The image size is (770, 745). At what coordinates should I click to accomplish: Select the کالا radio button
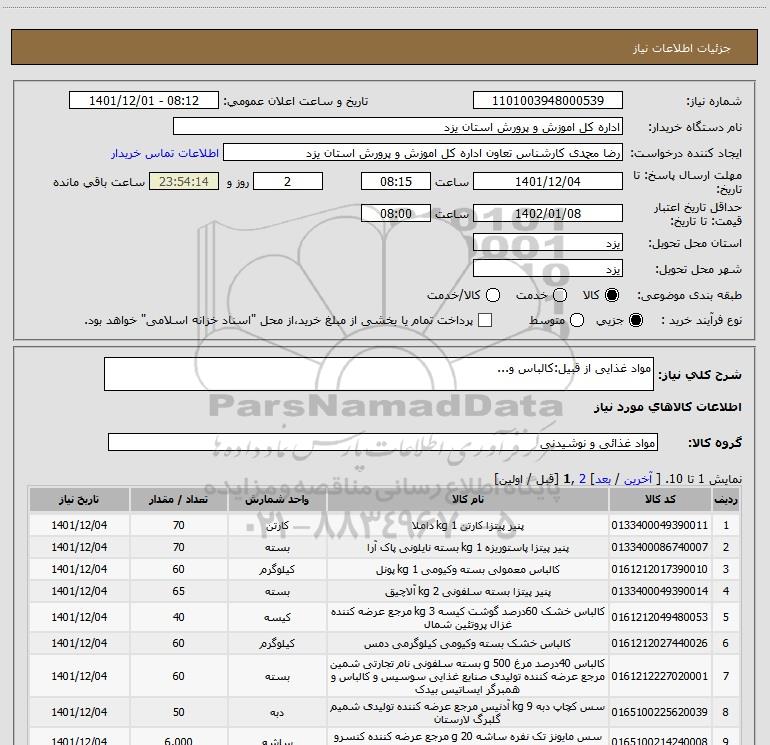(x=612, y=295)
